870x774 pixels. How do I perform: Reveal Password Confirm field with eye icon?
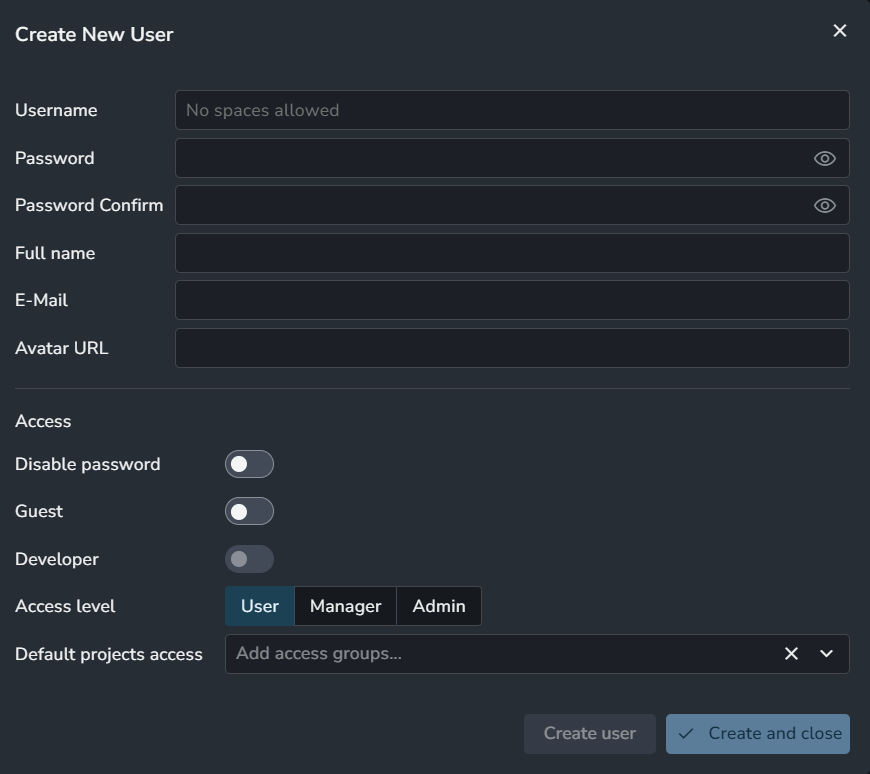(824, 205)
